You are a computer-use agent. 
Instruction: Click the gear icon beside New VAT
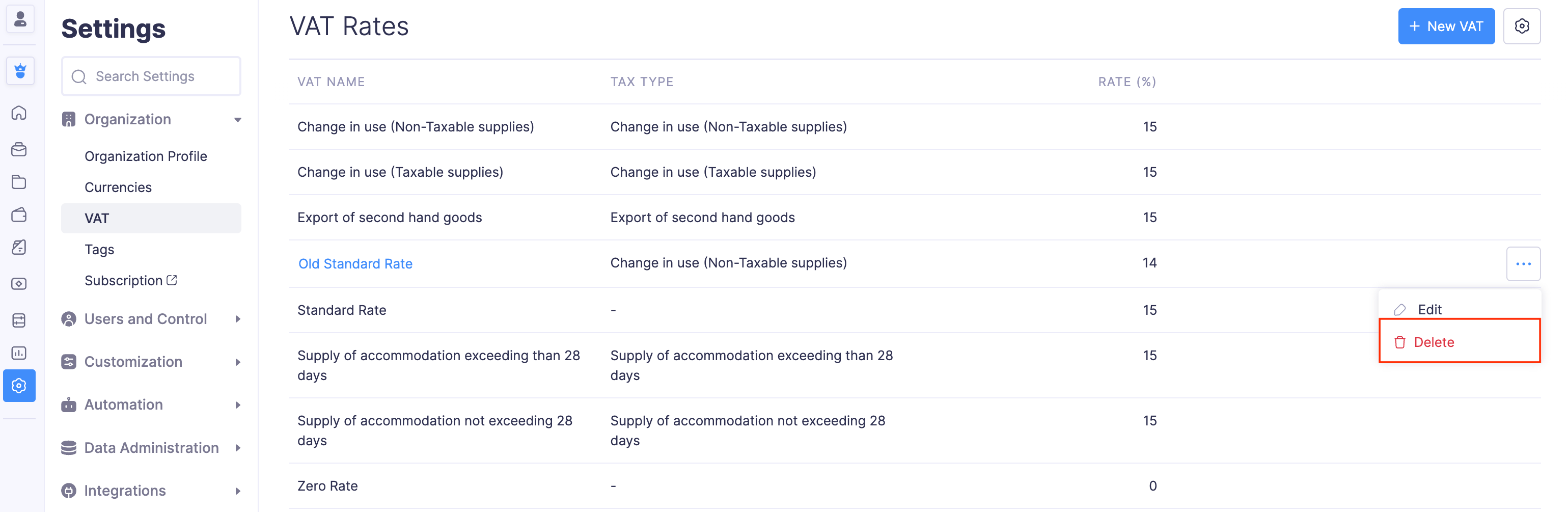point(1521,26)
